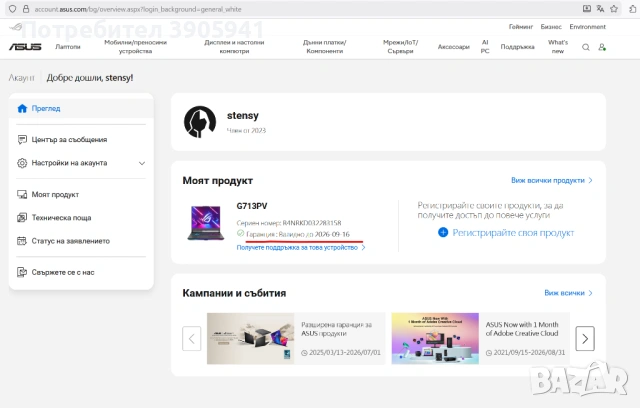Click Регистрирайте своя продукт link
Image resolution: width=640 pixels, height=408 pixels.
[505, 232]
